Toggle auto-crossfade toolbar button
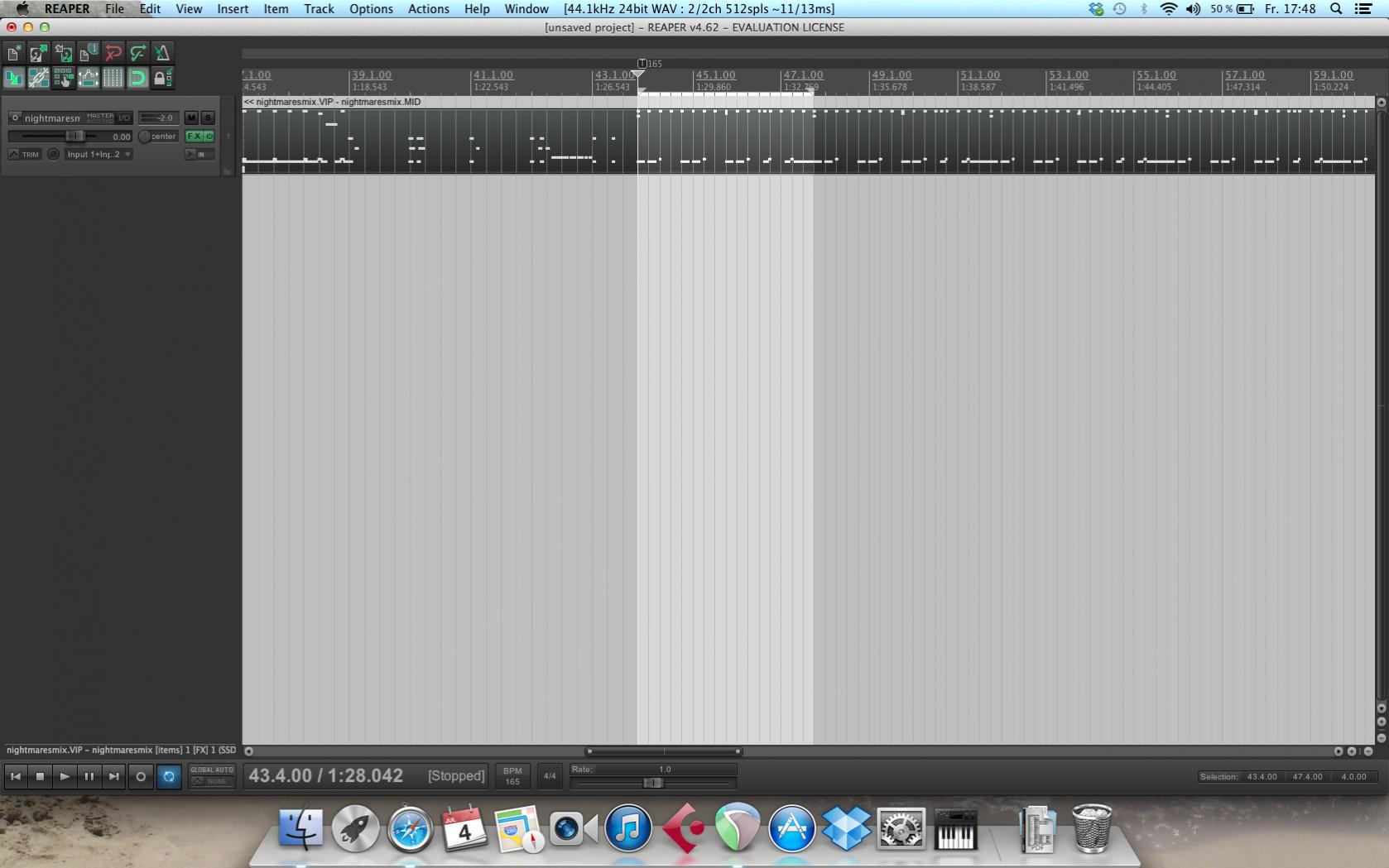 pos(14,79)
